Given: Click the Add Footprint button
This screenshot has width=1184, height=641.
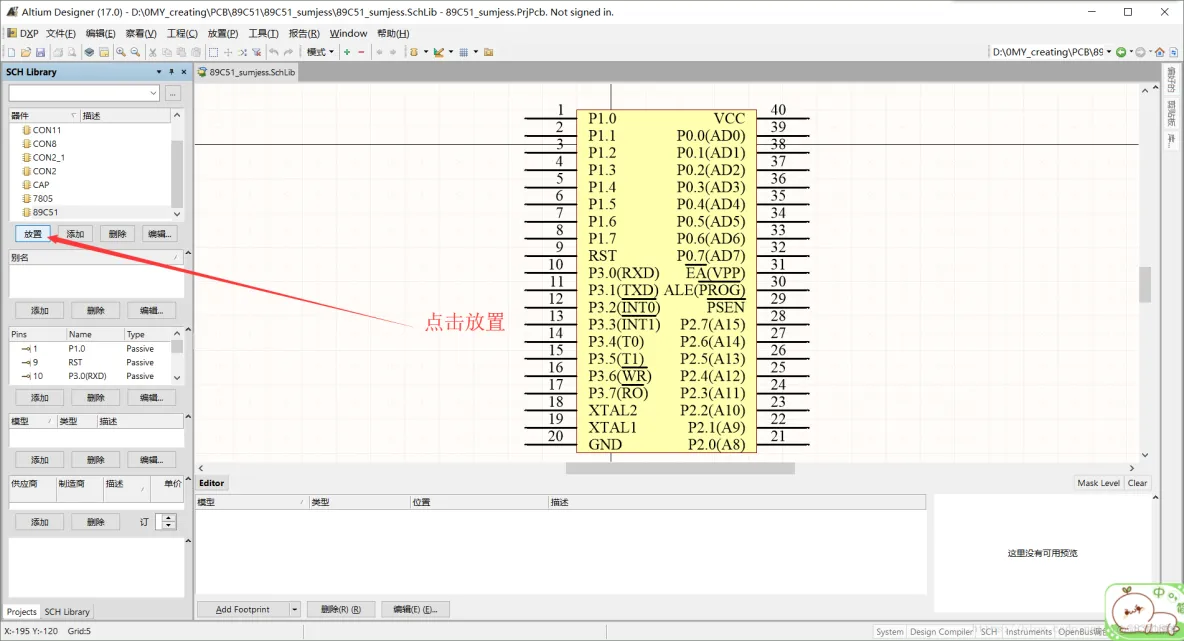Looking at the screenshot, I should (x=242, y=609).
